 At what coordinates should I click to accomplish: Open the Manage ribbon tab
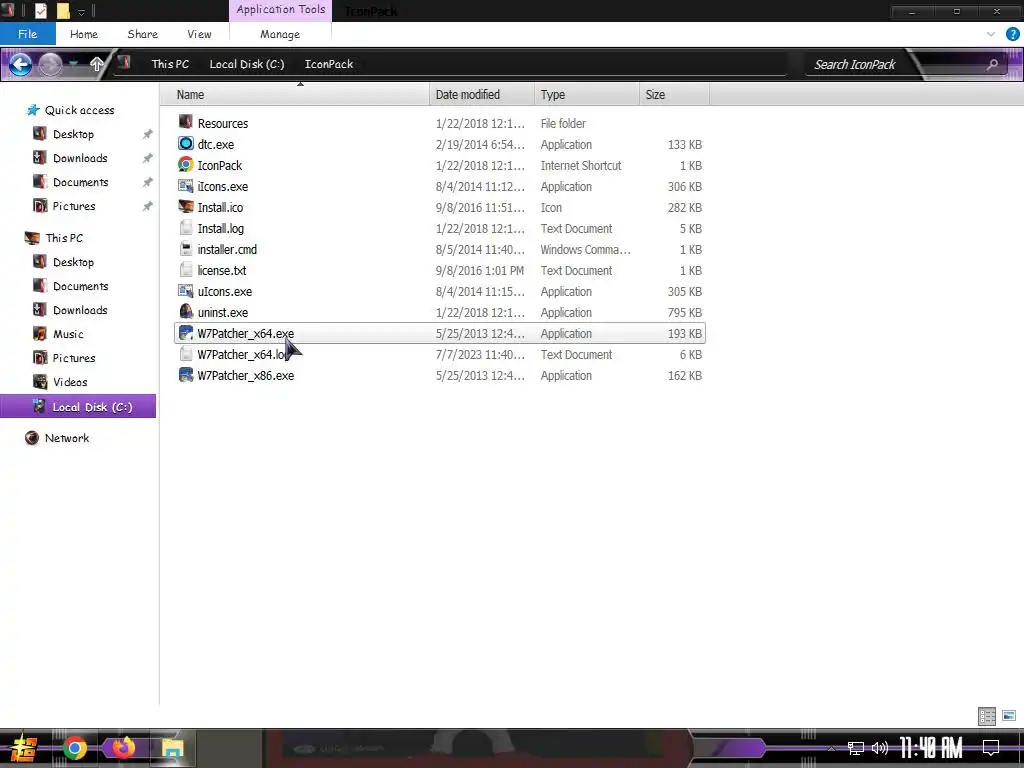[x=280, y=34]
